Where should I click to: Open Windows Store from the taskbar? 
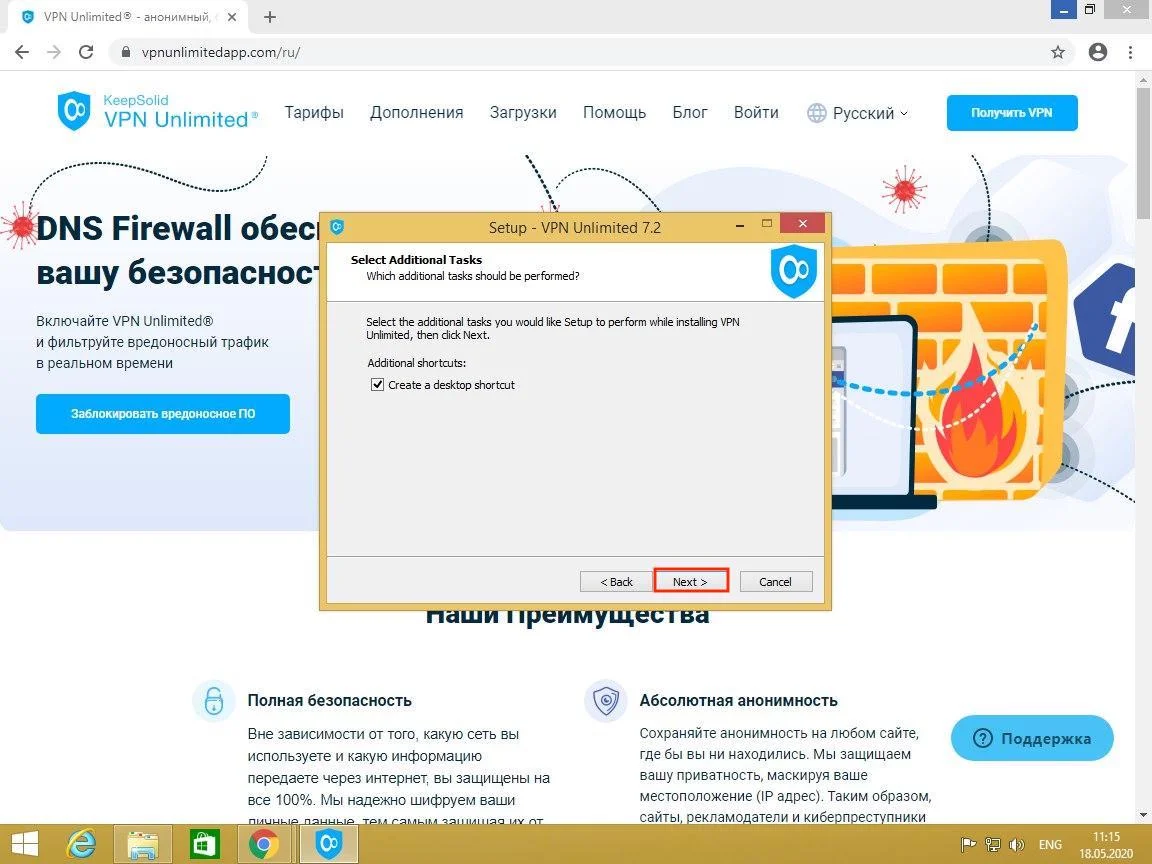point(204,845)
